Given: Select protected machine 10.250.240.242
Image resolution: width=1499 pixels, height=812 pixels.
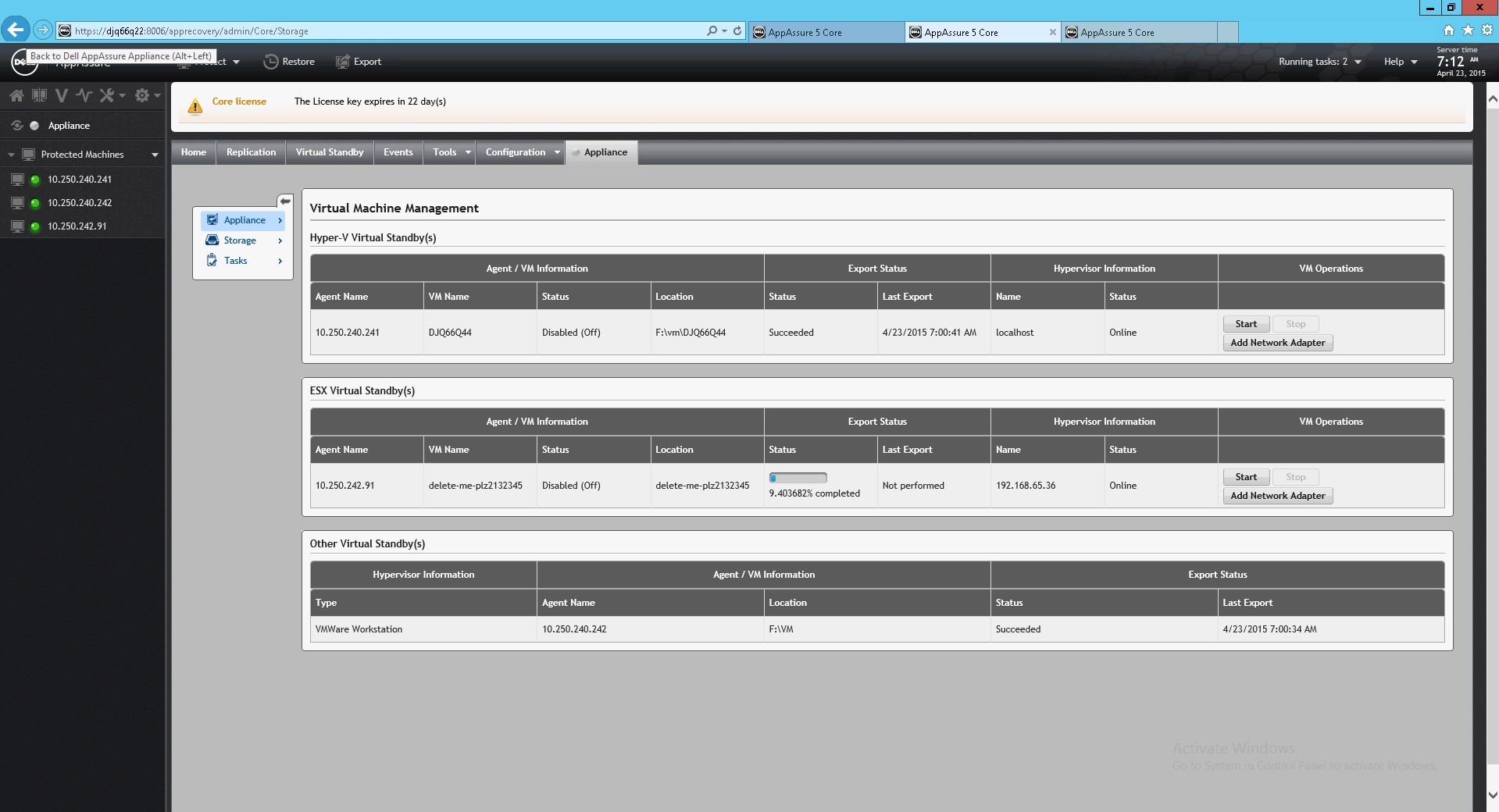Looking at the screenshot, I should coord(80,203).
